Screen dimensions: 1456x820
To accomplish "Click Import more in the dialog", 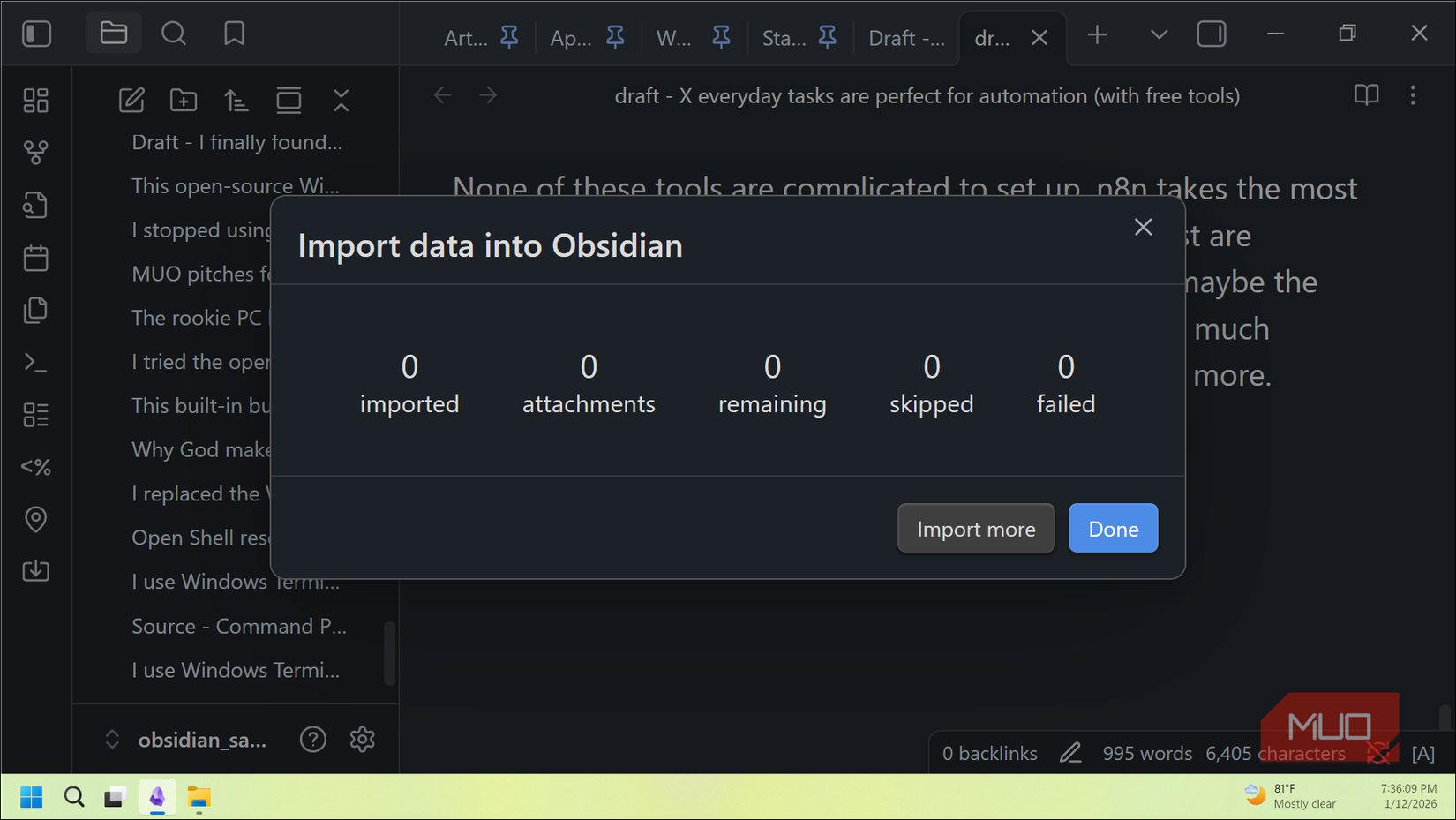I will point(976,528).
